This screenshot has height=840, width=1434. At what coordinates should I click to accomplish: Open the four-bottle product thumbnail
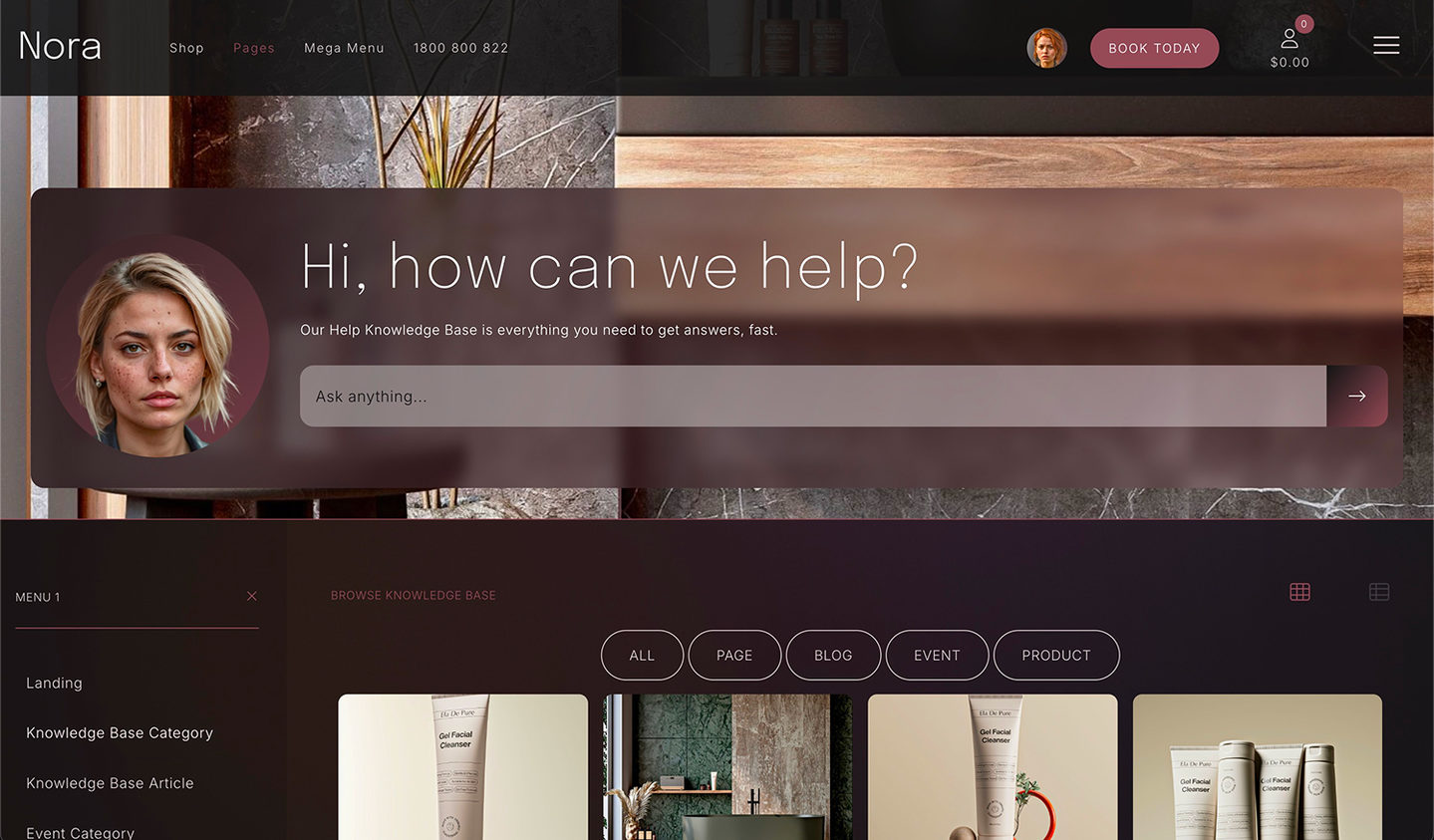(1258, 767)
